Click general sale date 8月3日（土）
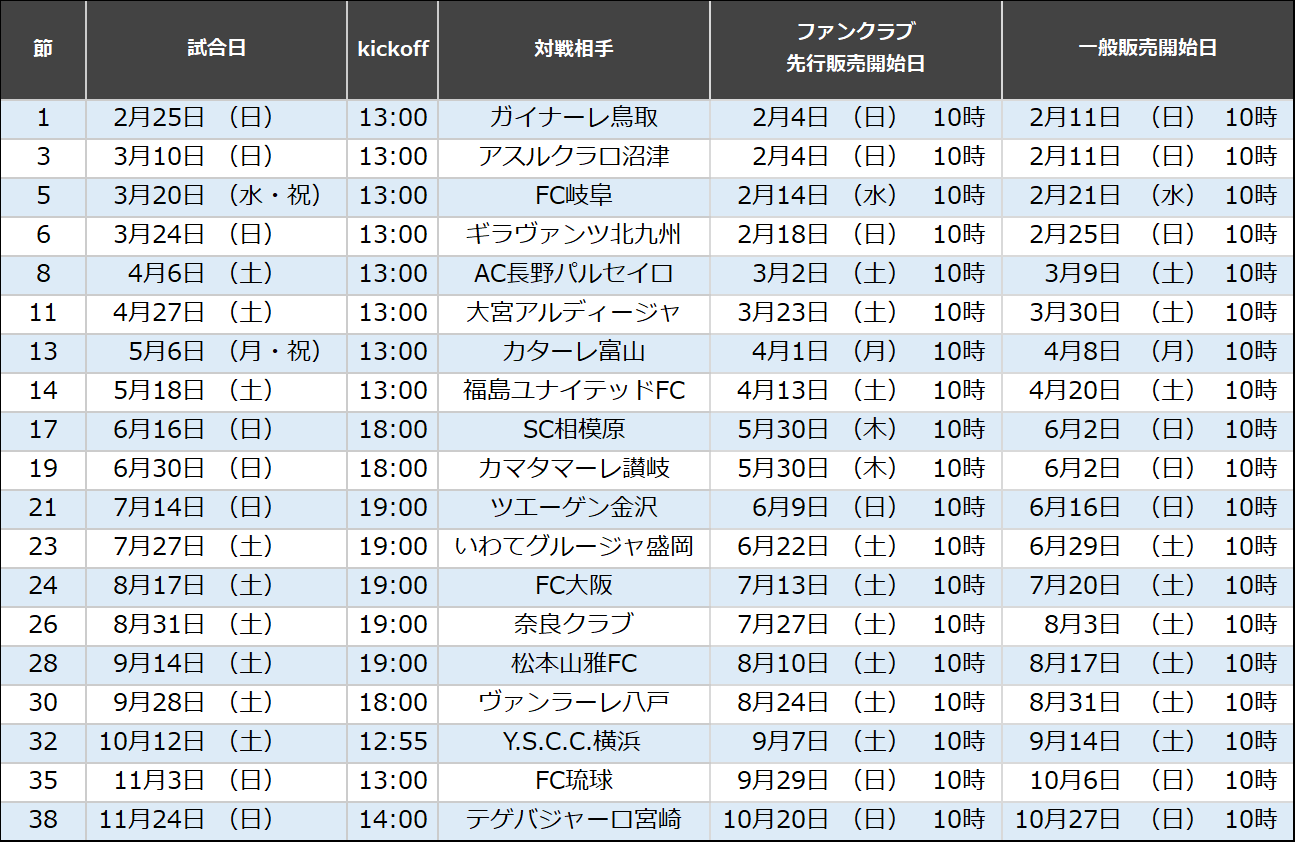The image size is (1296, 843). (1119, 625)
